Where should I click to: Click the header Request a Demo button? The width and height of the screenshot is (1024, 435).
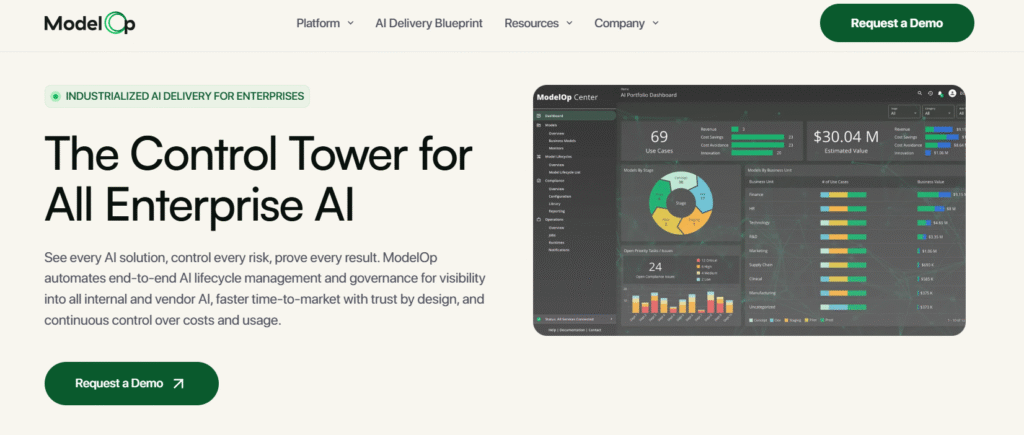click(897, 23)
